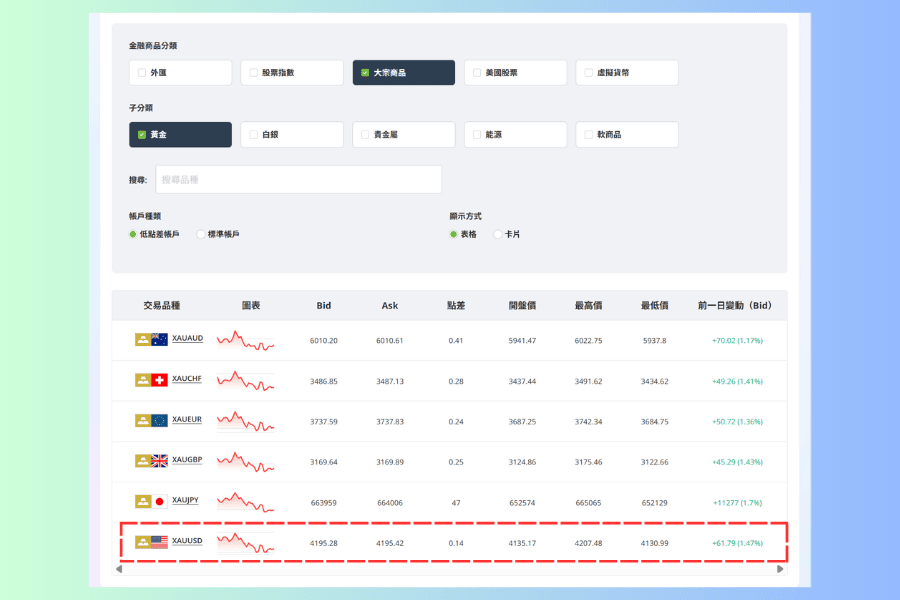Click the XAUJPY gold-Japan flag icon

click(x=152, y=501)
